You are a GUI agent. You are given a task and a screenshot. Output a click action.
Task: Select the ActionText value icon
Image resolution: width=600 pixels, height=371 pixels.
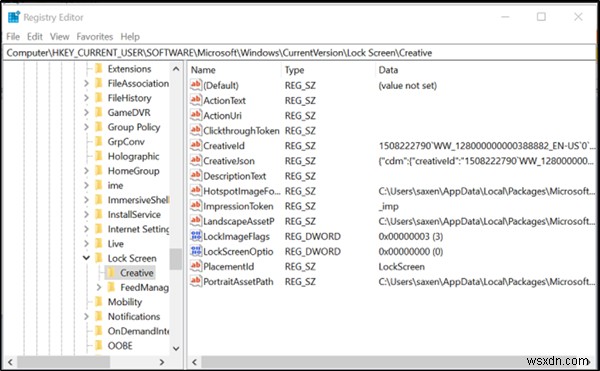(x=196, y=100)
